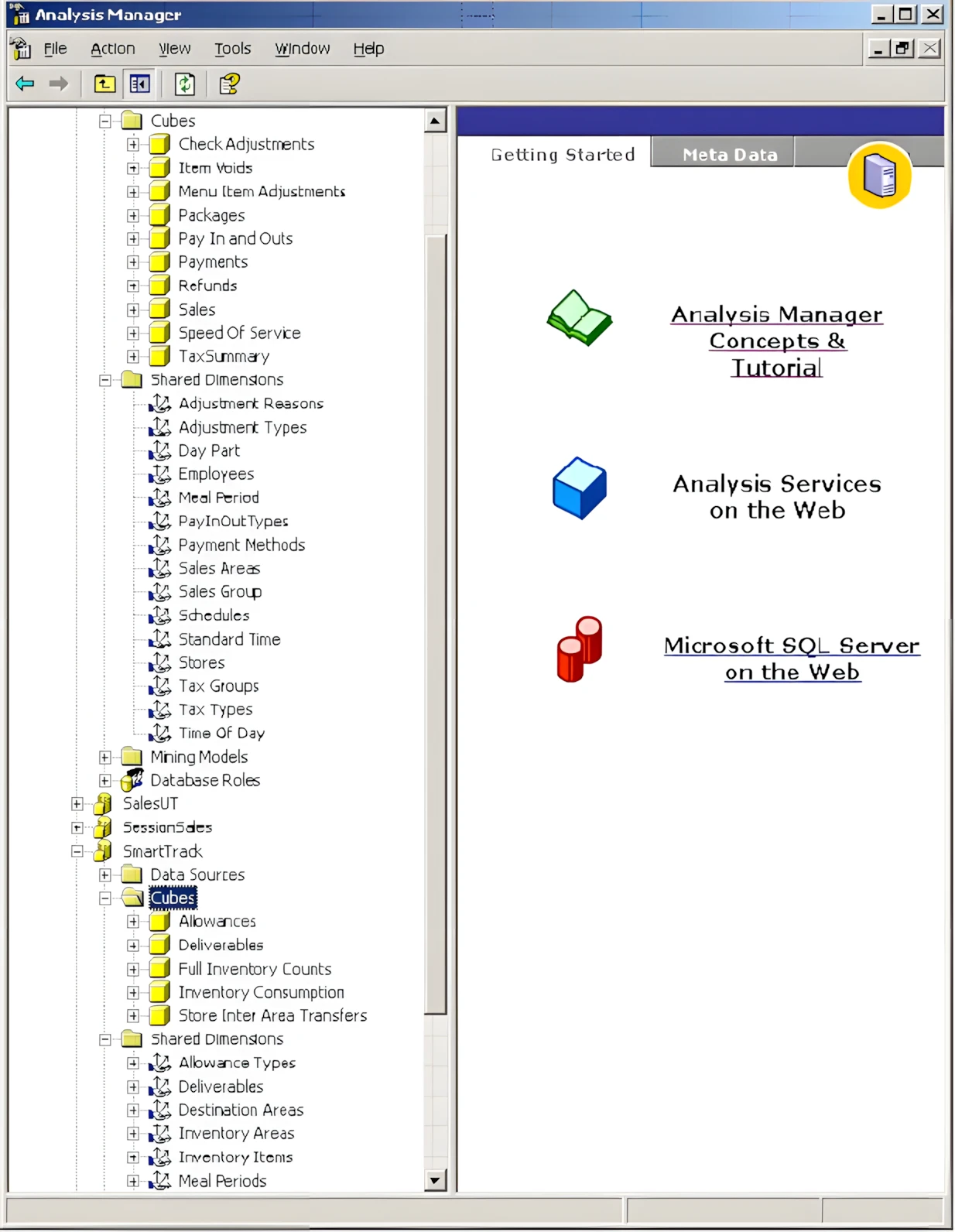The image size is (955, 1232).
Task: Click the Refresh toolbar icon
Action: (x=185, y=84)
